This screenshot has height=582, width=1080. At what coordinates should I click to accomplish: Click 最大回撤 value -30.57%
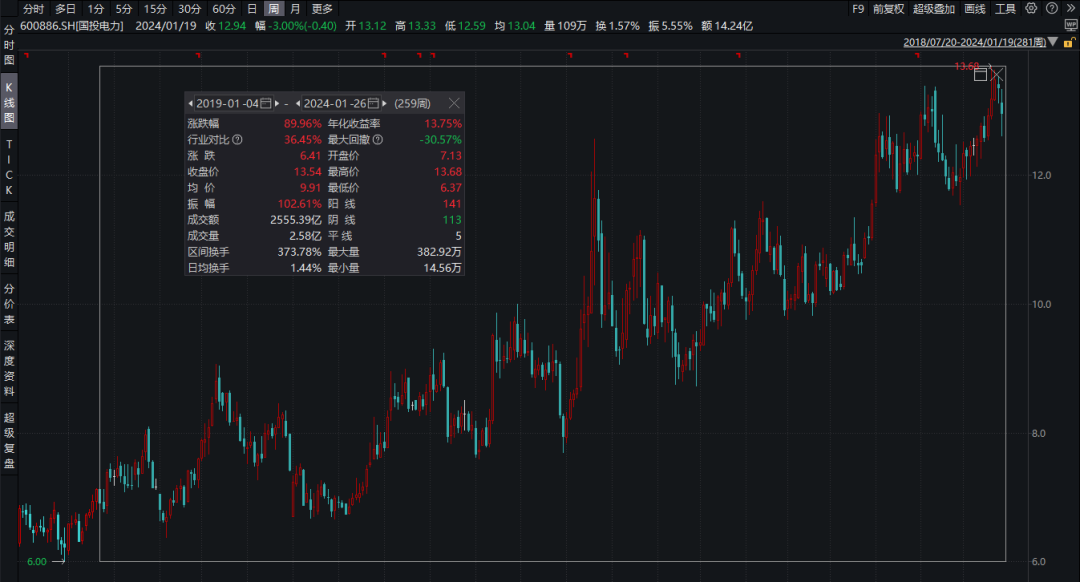441,140
